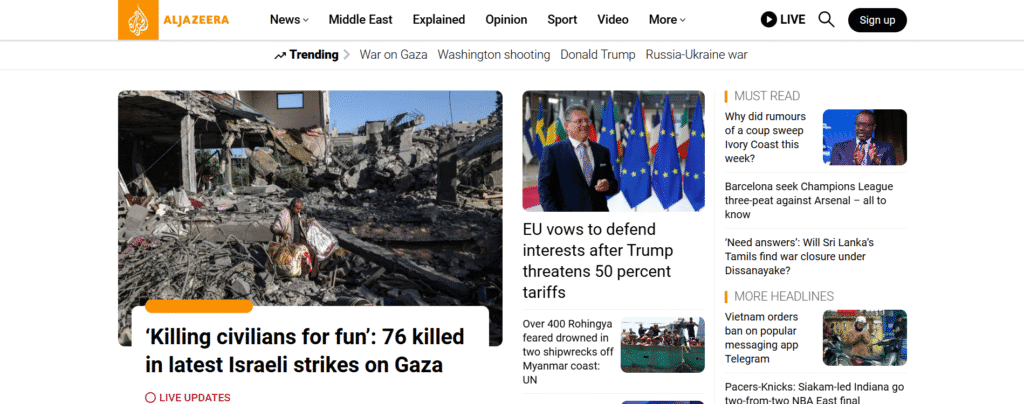Click the Sign up button
Screen dimensions: 1024x404
[877, 20]
